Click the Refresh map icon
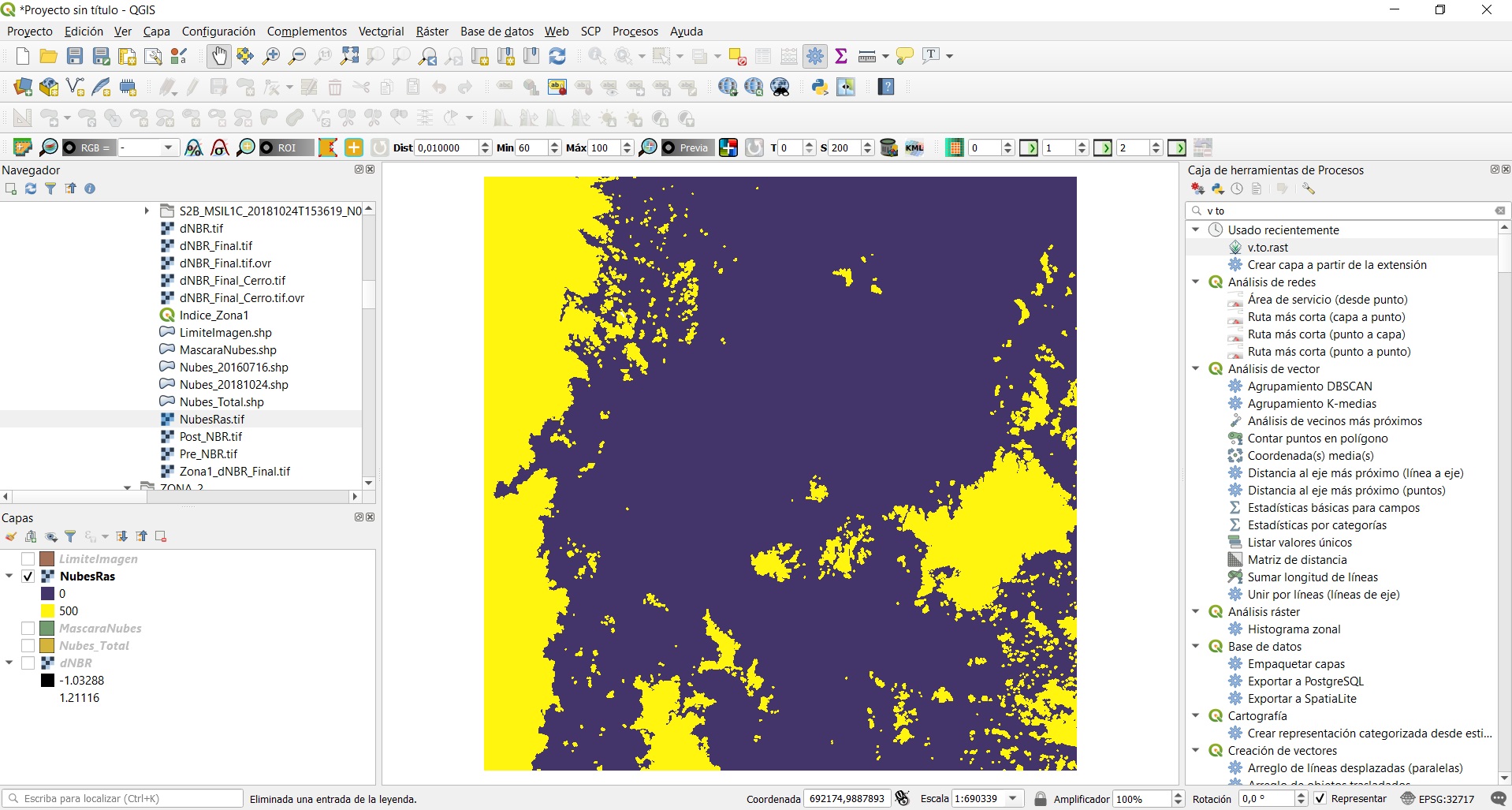The height and width of the screenshot is (810, 1512). pyautogui.click(x=557, y=56)
